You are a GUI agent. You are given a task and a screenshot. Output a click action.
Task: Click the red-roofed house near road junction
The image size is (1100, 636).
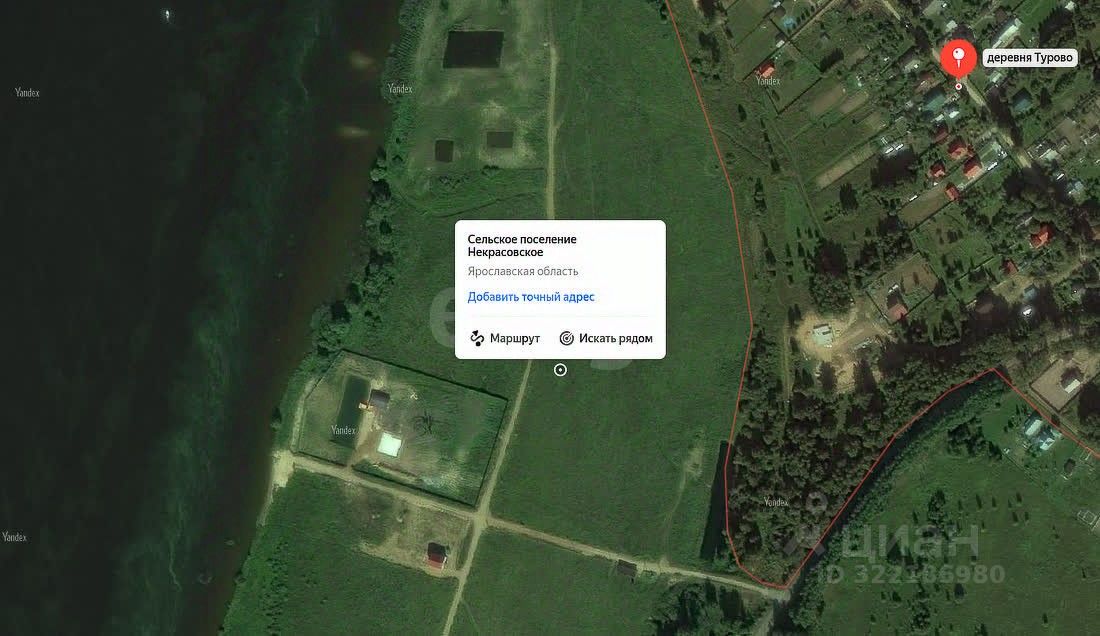[436, 555]
